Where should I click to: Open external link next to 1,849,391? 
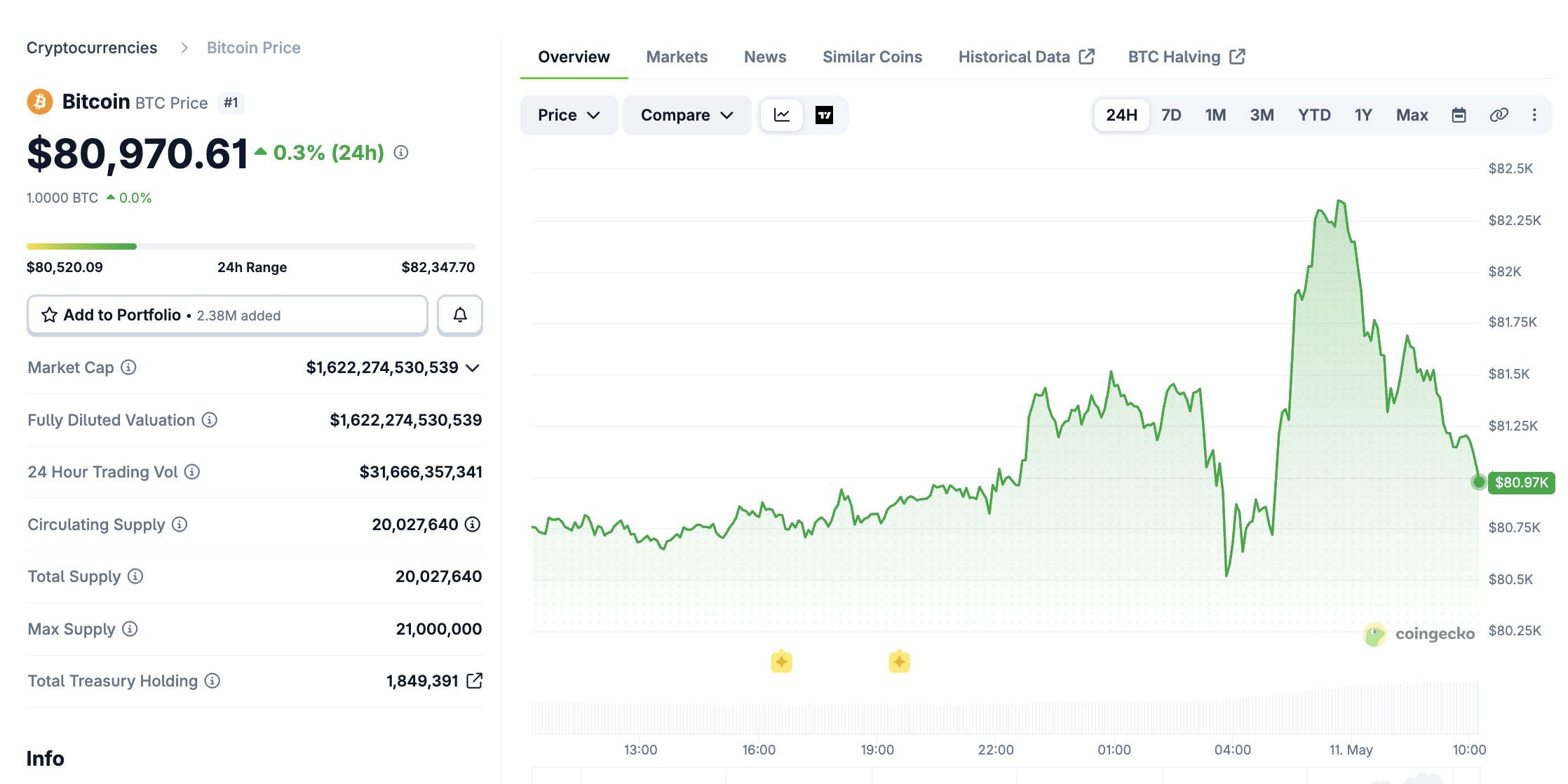coord(474,680)
